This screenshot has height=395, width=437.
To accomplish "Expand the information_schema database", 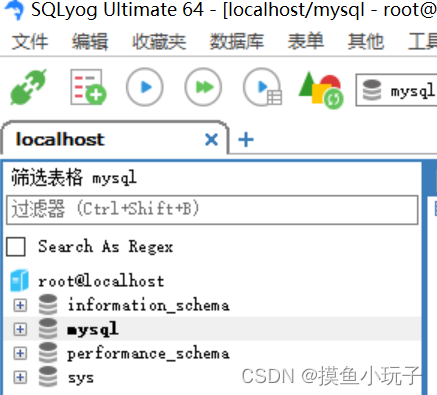I will click(x=20, y=305).
